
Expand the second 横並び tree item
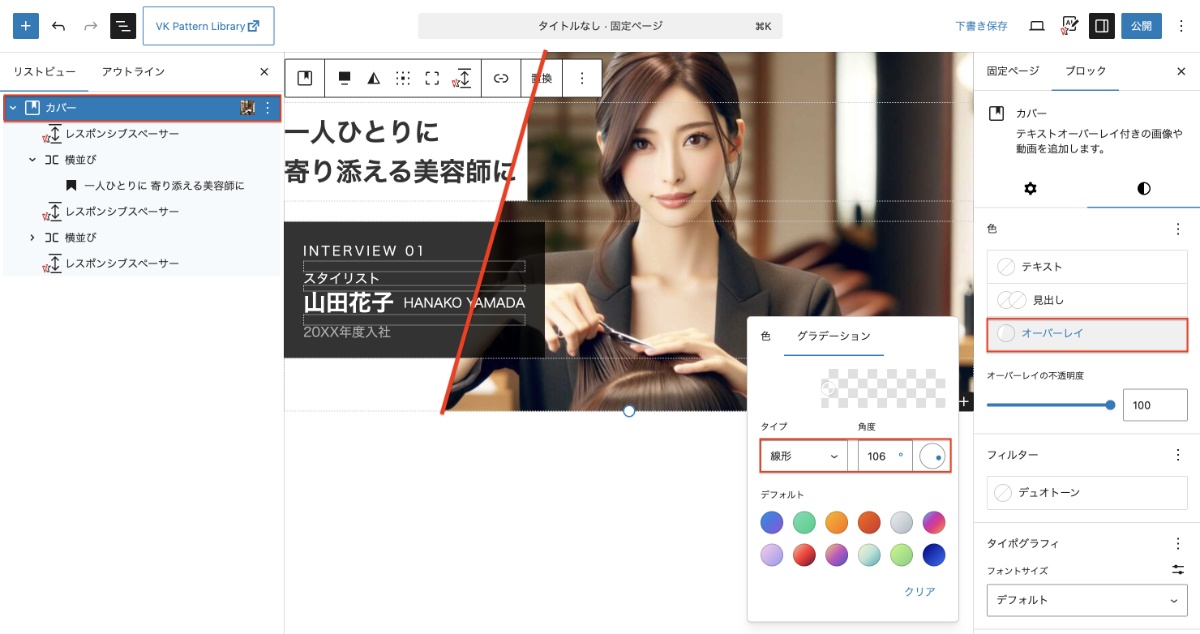click(x=32, y=238)
